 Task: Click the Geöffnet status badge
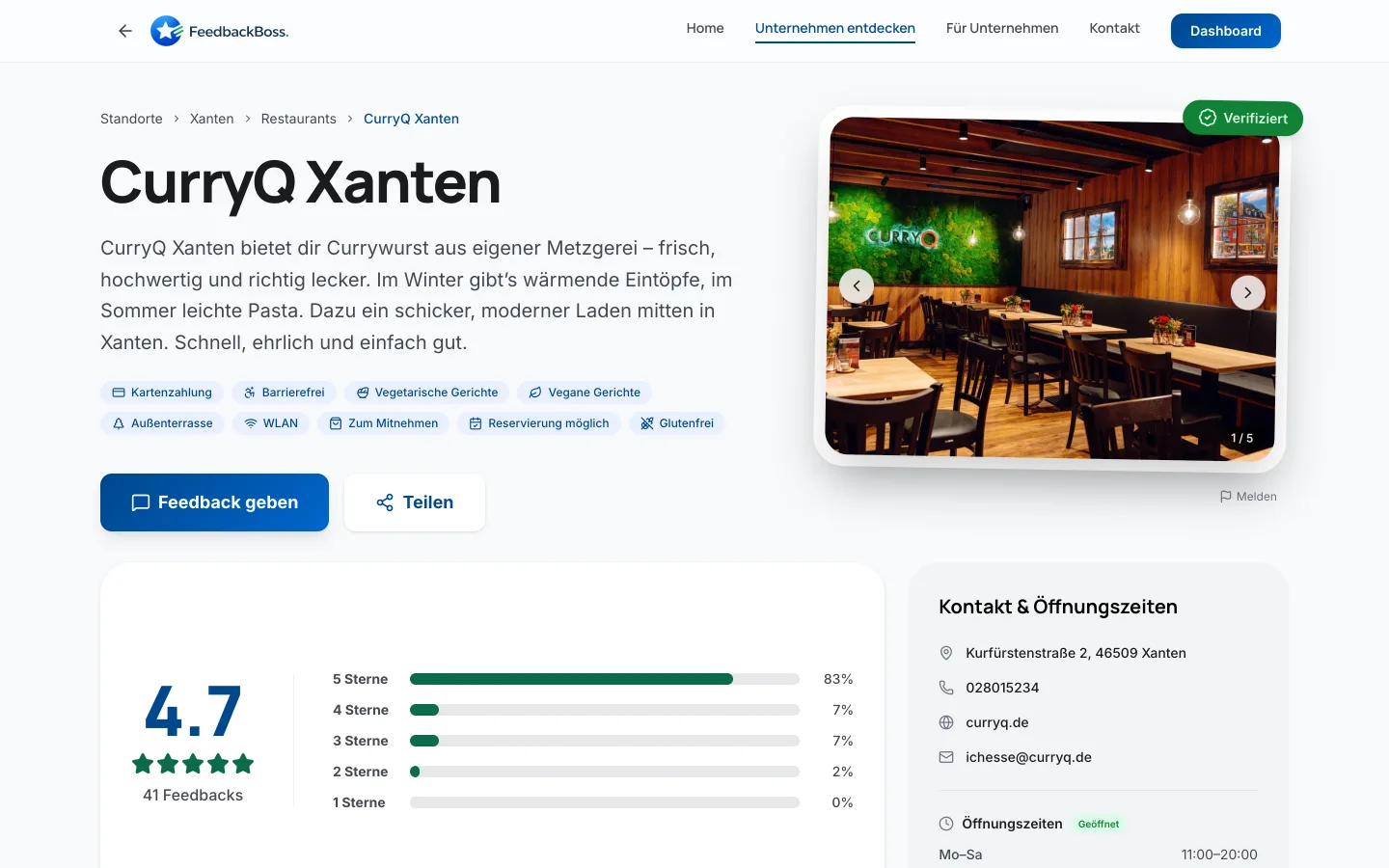tap(1099, 824)
